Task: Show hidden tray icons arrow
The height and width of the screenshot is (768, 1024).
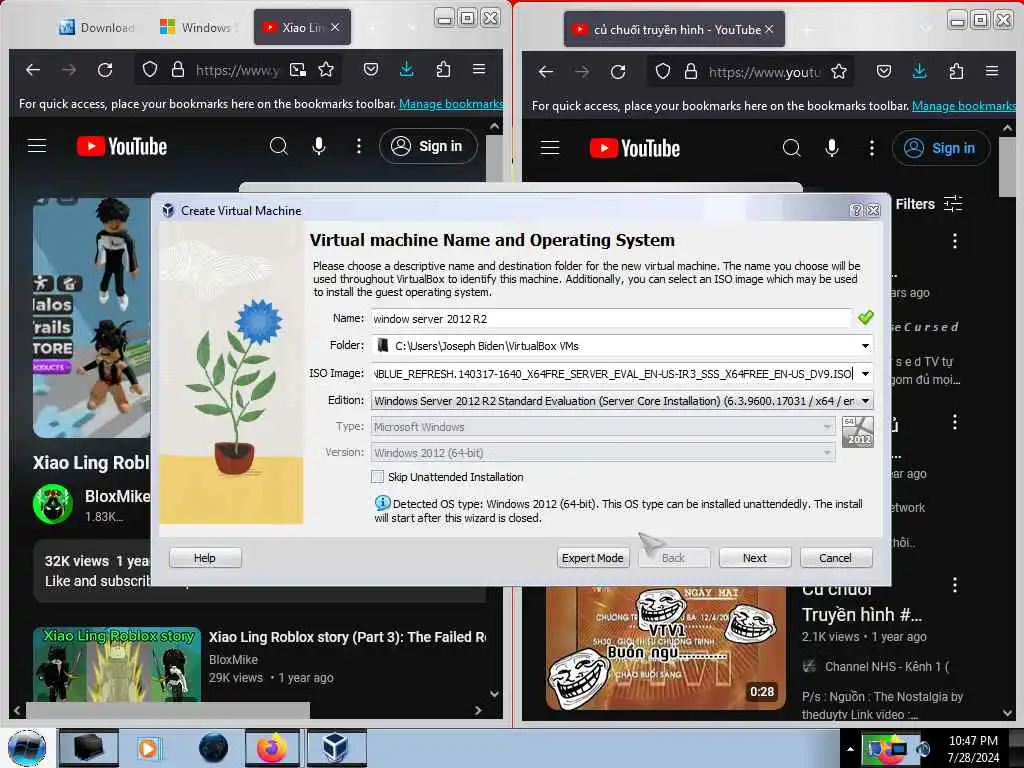Action: point(850,749)
